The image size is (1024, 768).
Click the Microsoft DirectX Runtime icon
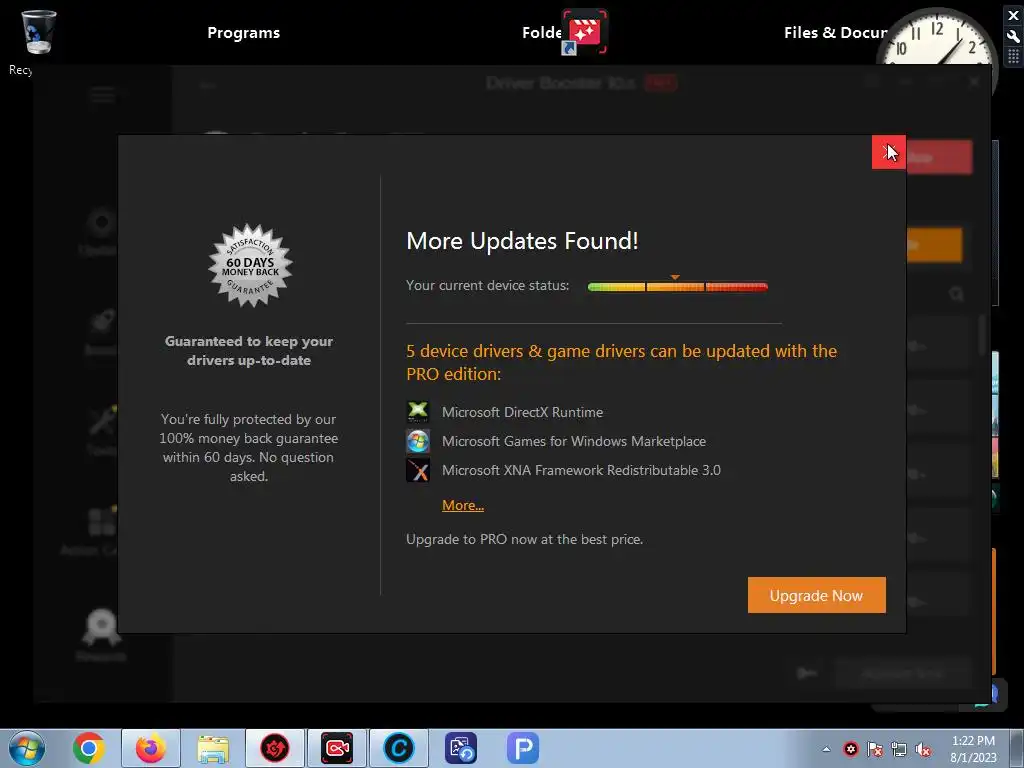pos(418,412)
